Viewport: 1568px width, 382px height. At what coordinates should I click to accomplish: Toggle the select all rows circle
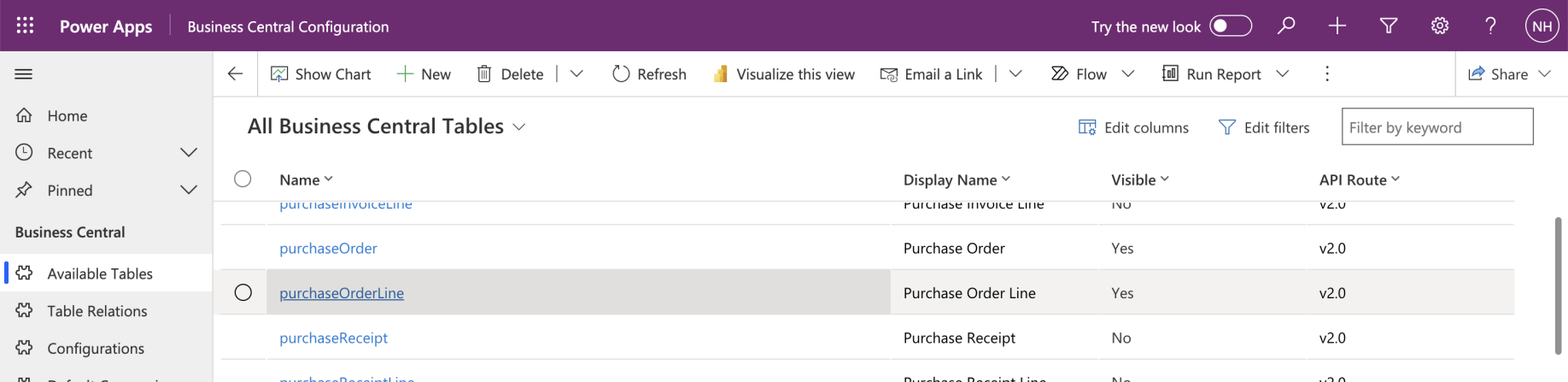(x=243, y=179)
